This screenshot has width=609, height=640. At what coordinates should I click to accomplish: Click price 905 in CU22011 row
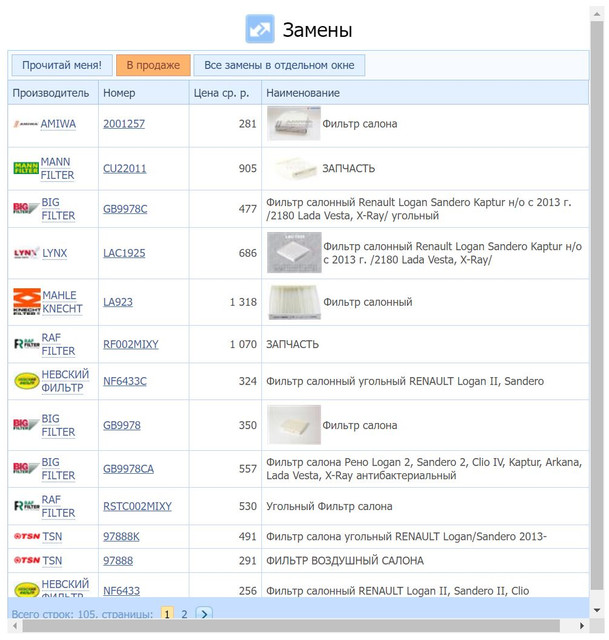[x=248, y=168]
